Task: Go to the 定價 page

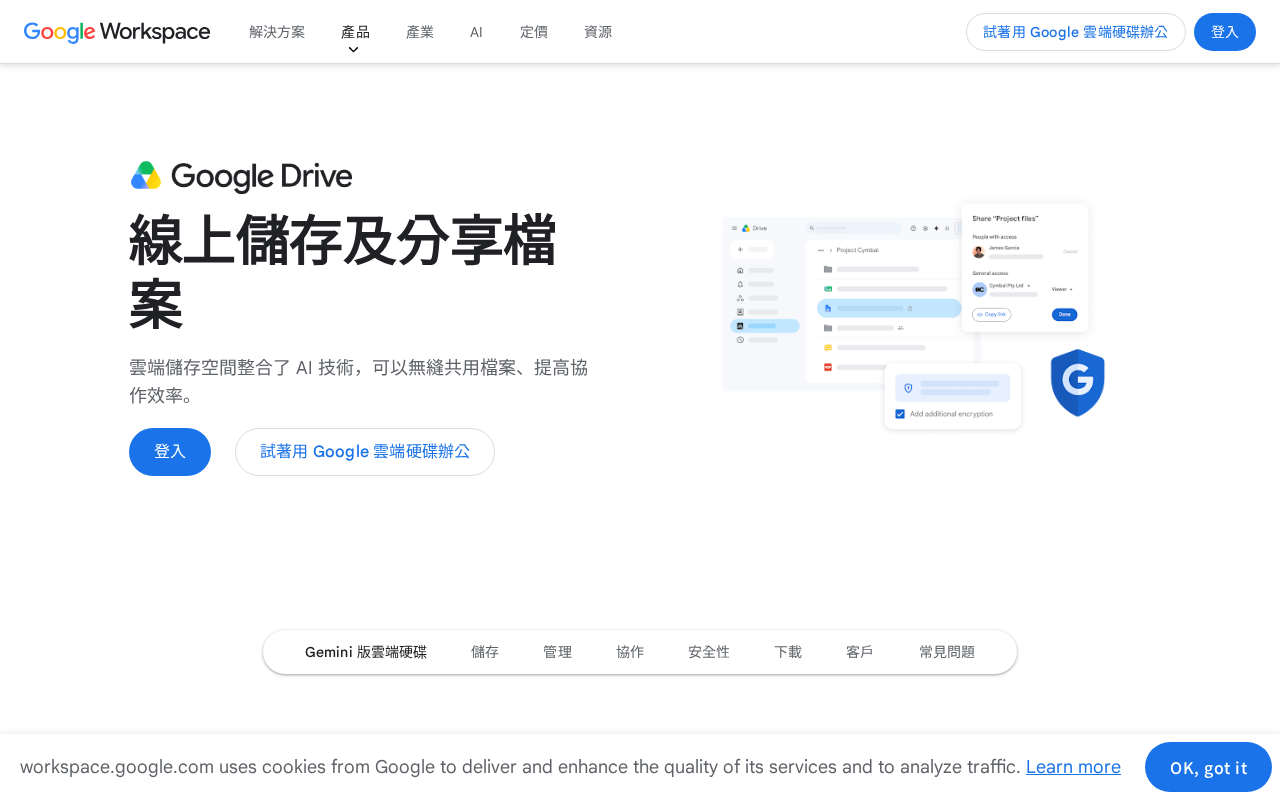Action: (534, 32)
